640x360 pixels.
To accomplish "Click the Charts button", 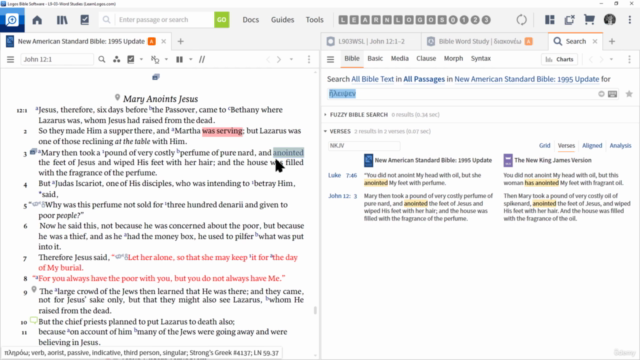I will point(560,60).
